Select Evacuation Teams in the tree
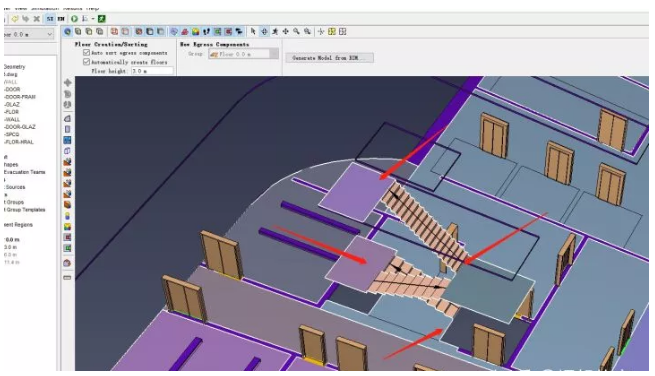This screenshot has width=655, height=376. point(24,172)
